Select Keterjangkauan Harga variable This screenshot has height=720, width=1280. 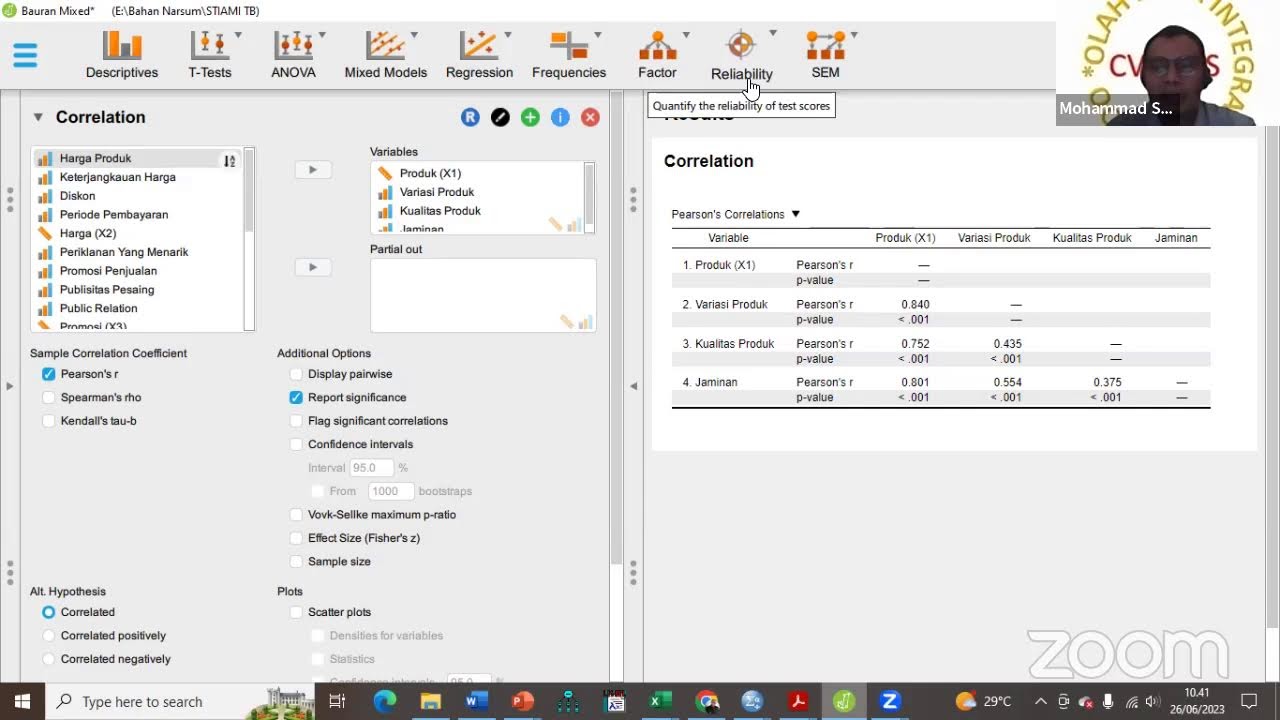[138, 177]
